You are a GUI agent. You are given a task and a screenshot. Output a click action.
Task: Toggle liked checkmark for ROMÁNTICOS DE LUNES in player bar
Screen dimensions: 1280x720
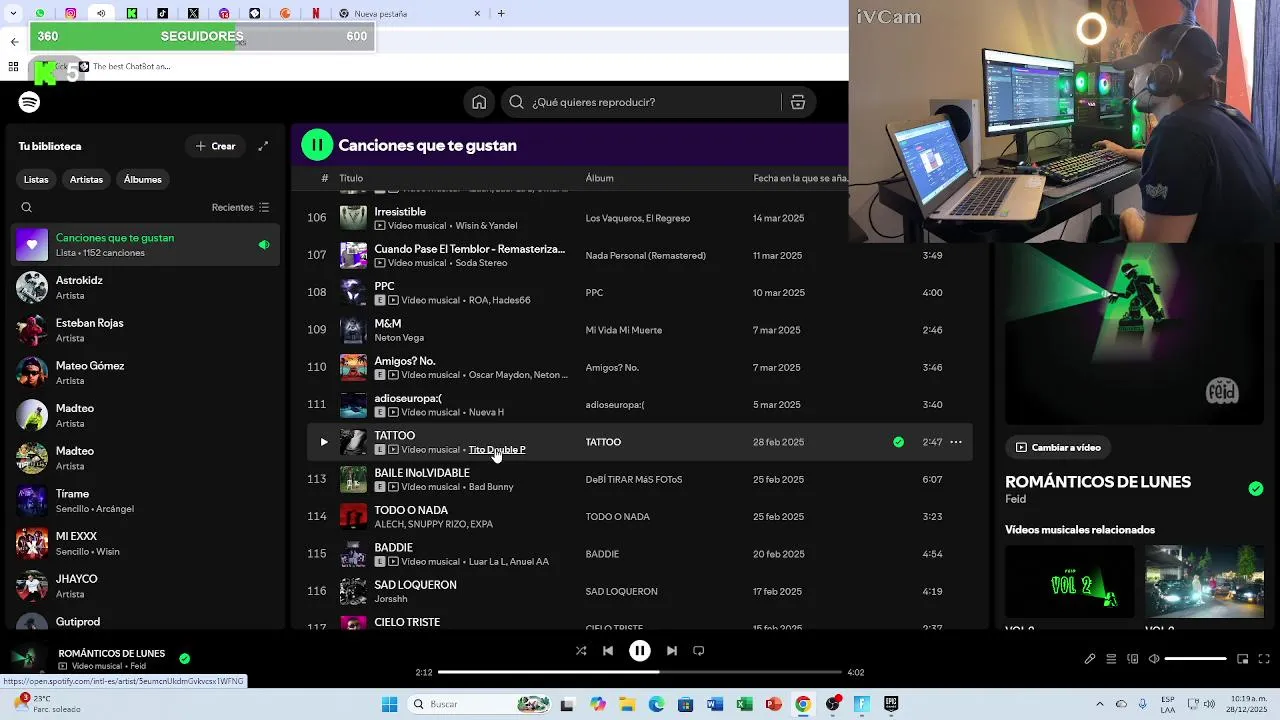(x=185, y=659)
